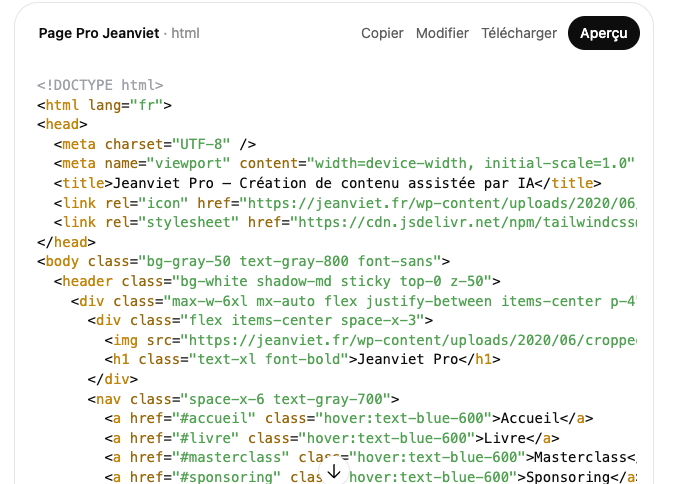
Task: Click the Page Pro Jeanviet title
Action: point(98,33)
